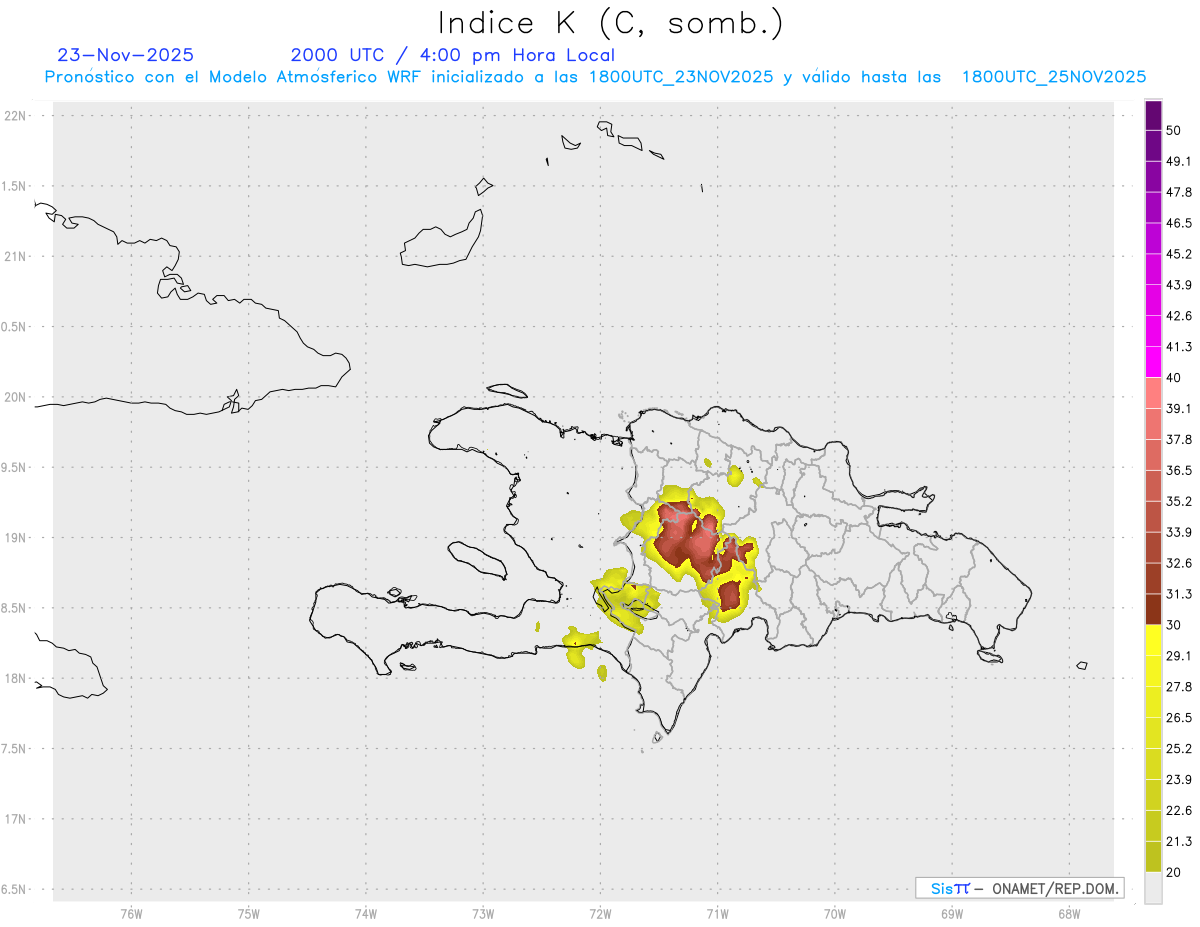
Task: Click the longitude label "70W"
Action: [834, 913]
